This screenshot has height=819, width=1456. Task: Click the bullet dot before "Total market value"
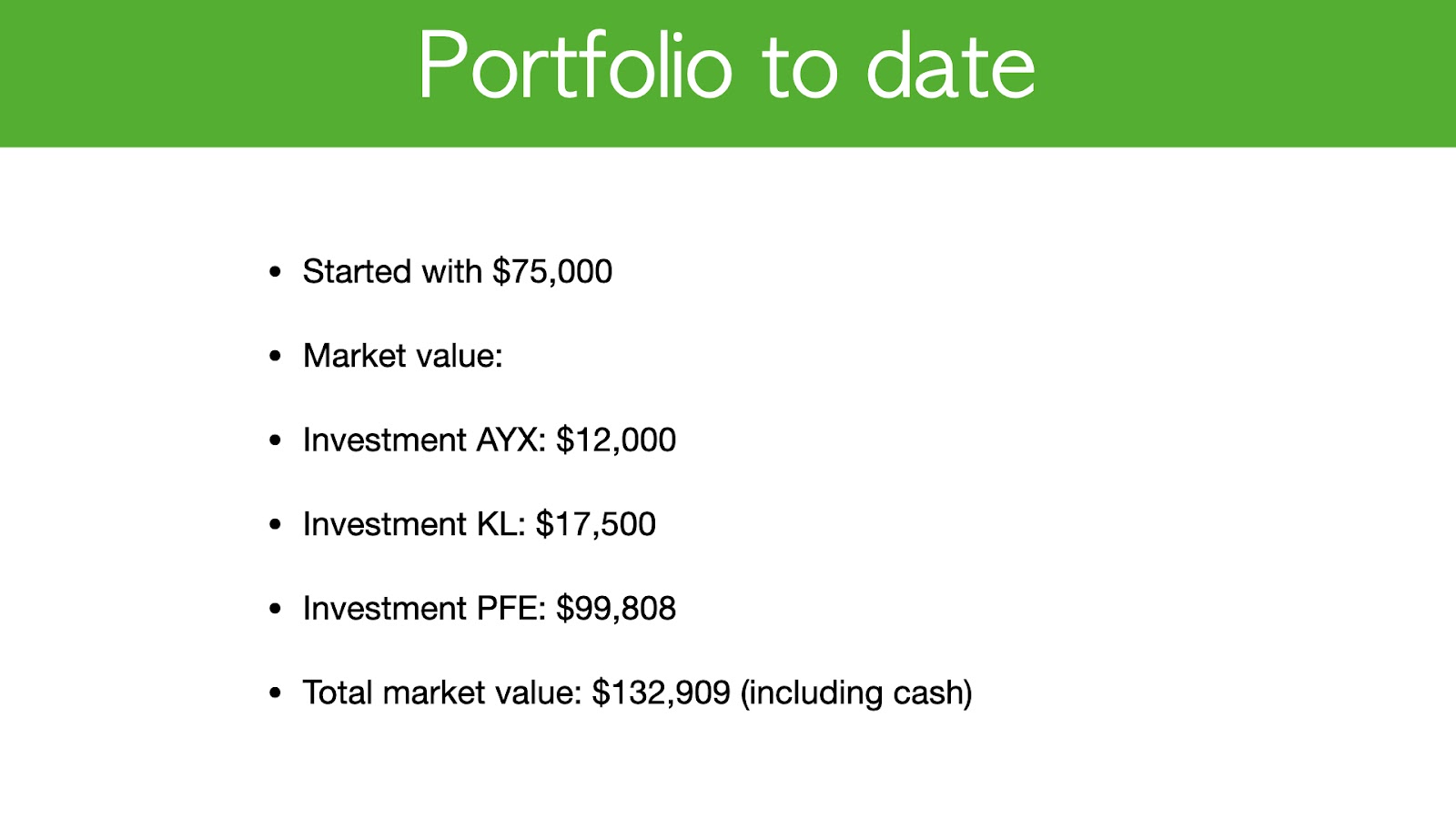(x=276, y=693)
